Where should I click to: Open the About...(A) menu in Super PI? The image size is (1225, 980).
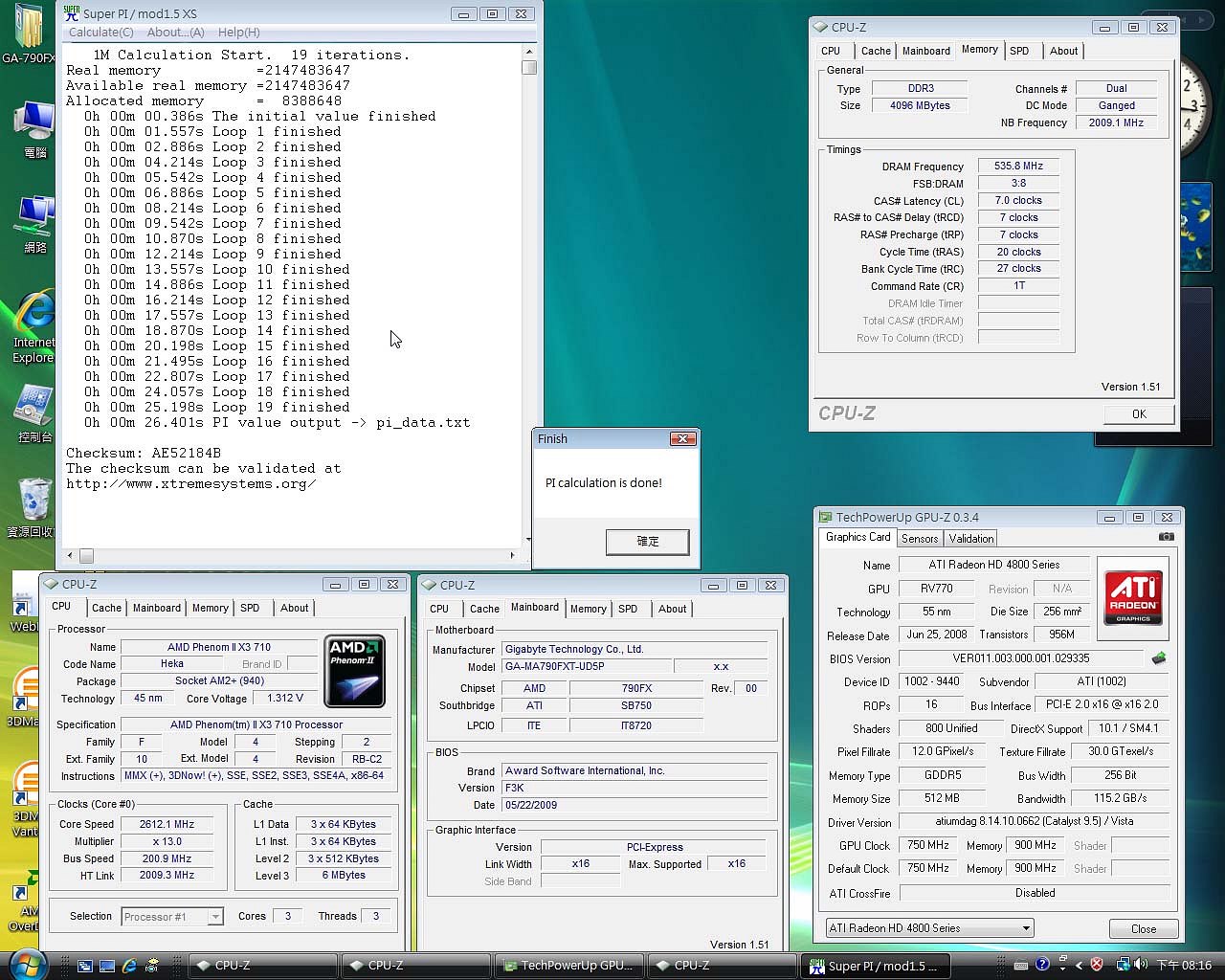click(176, 33)
